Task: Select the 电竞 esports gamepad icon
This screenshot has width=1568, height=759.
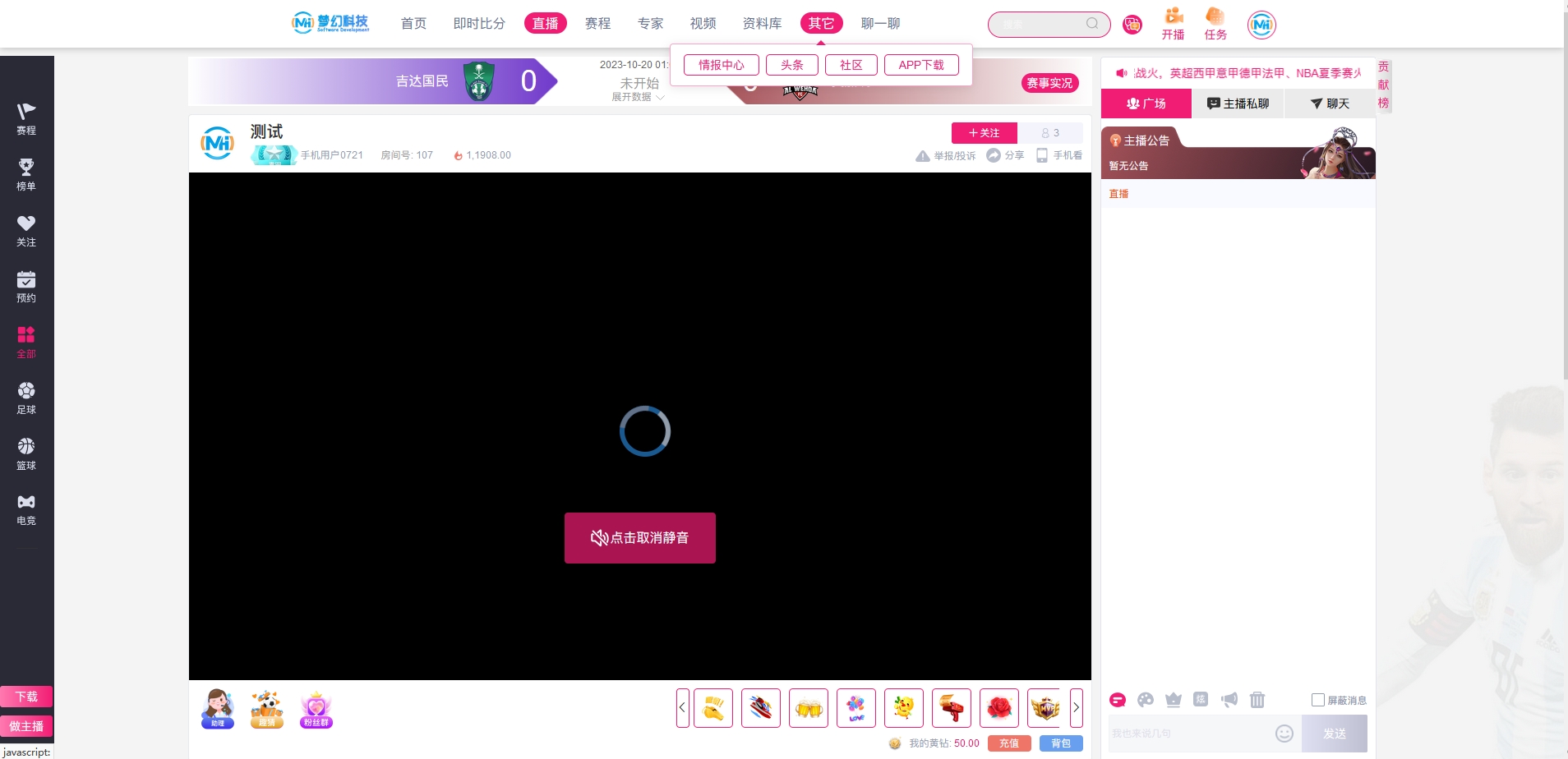Action: [x=26, y=502]
